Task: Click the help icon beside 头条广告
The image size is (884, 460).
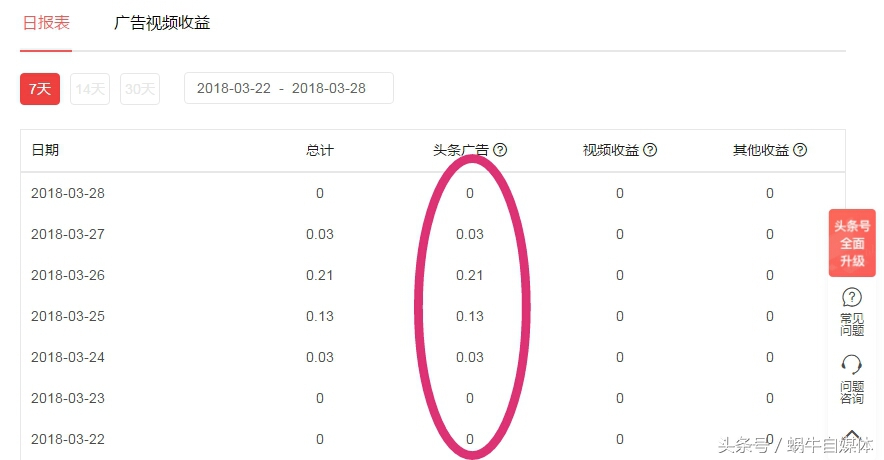Action: [500, 150]
